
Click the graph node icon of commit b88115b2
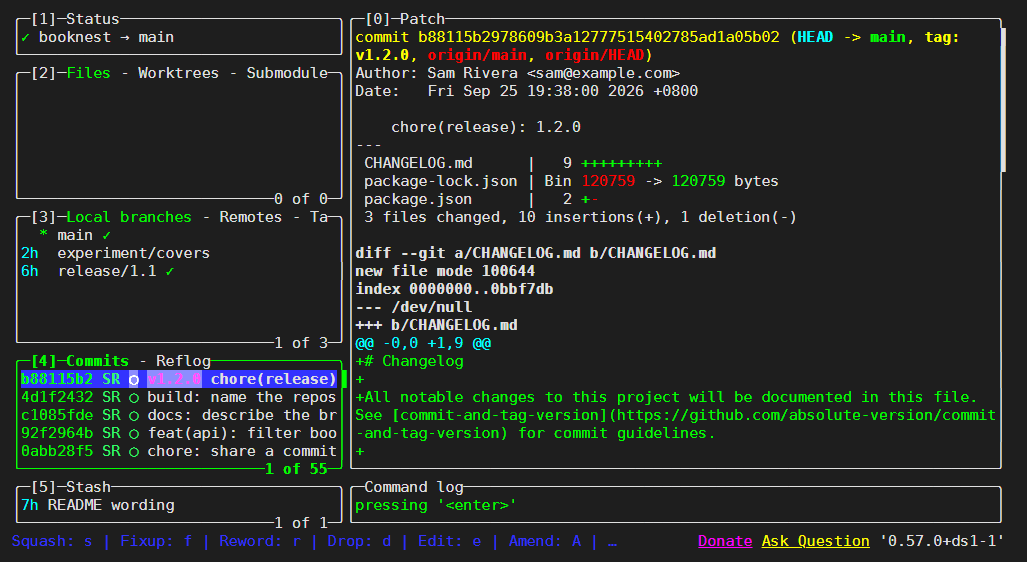pos(134,379)
